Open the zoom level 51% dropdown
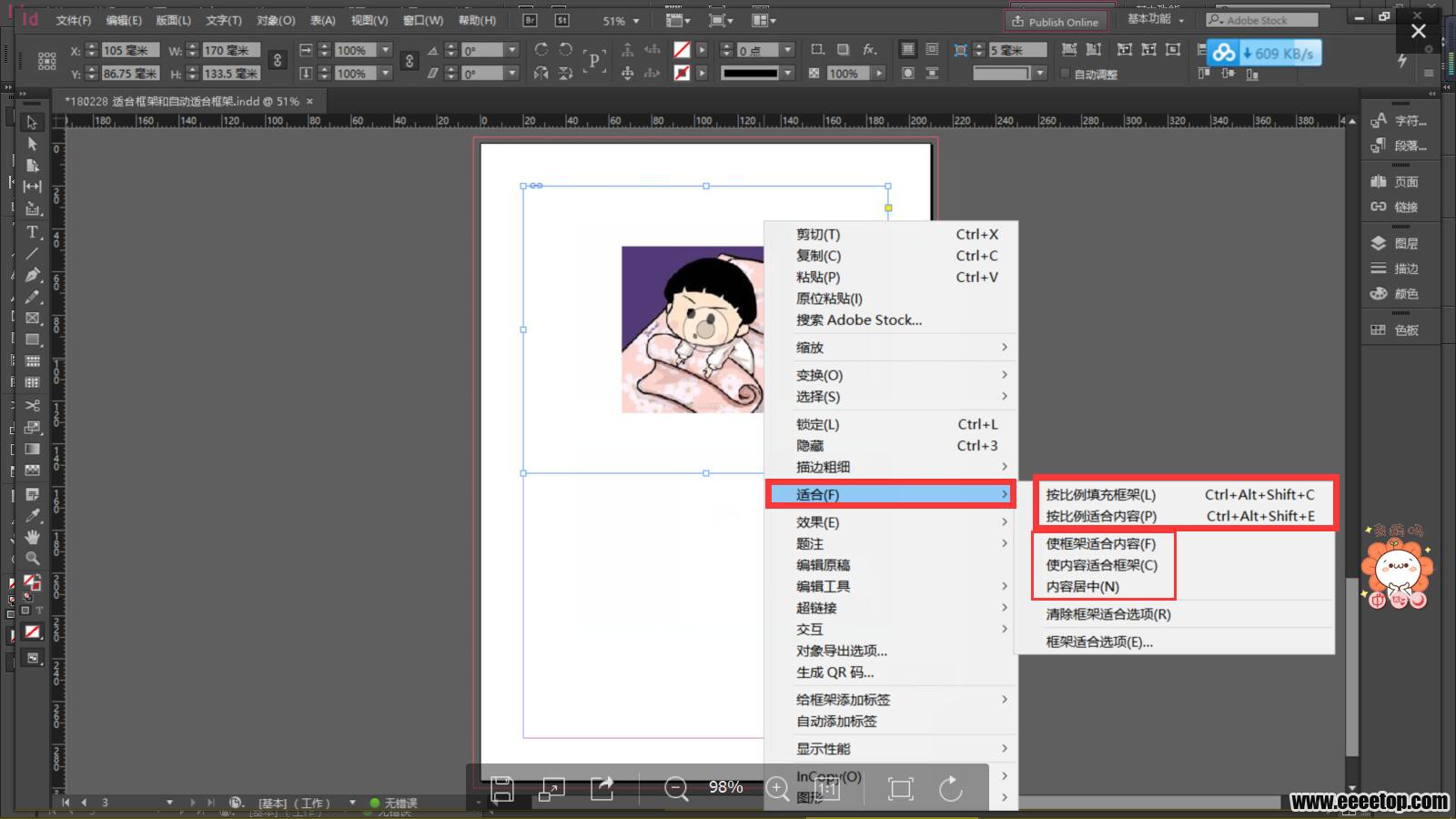This screenshot has width=1456, height=819. [636, 20]
